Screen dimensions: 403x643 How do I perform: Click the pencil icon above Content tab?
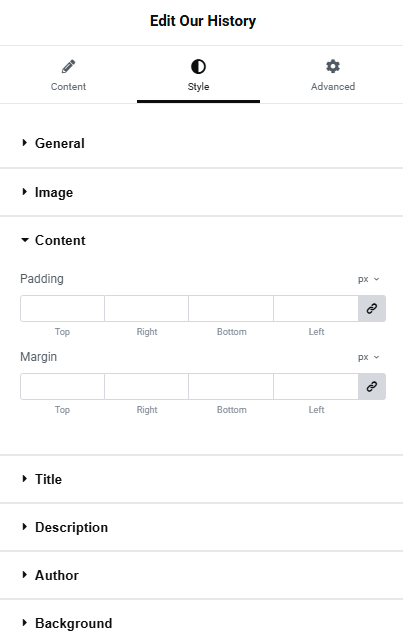click(68, 66)
